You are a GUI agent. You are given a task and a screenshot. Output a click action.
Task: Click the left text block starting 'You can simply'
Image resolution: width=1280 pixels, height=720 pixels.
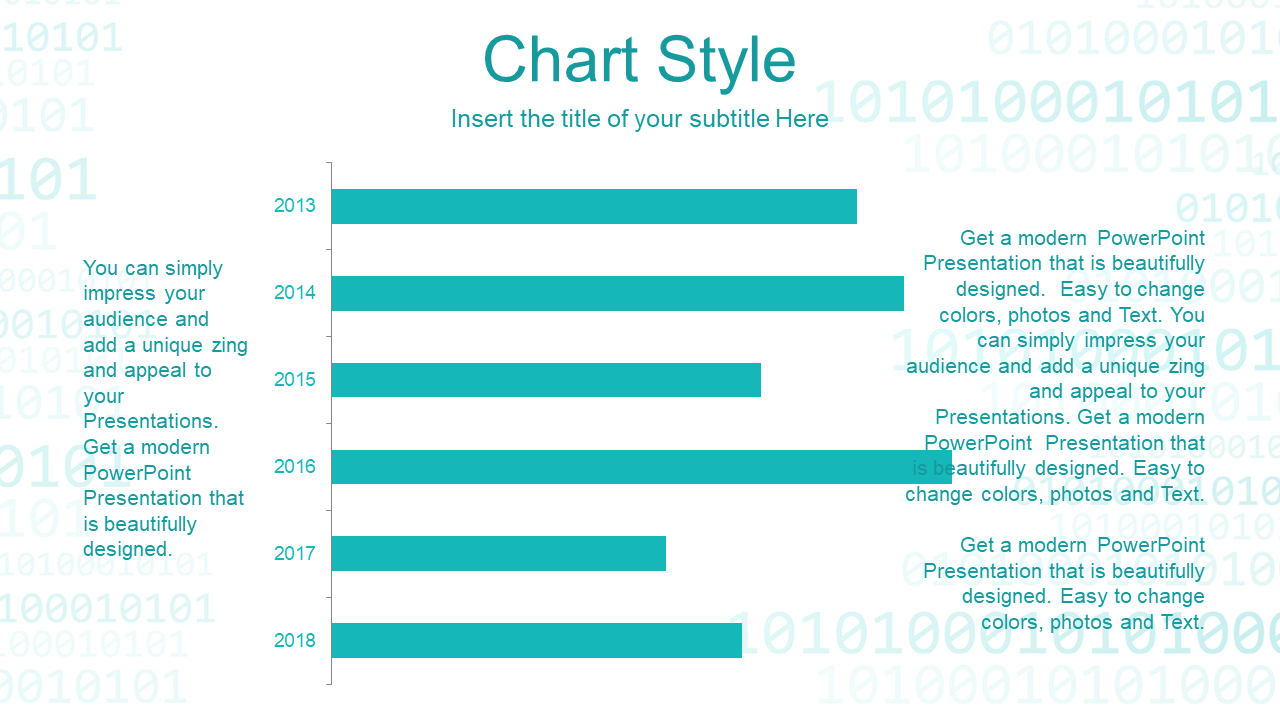click(x=165, y=409)
